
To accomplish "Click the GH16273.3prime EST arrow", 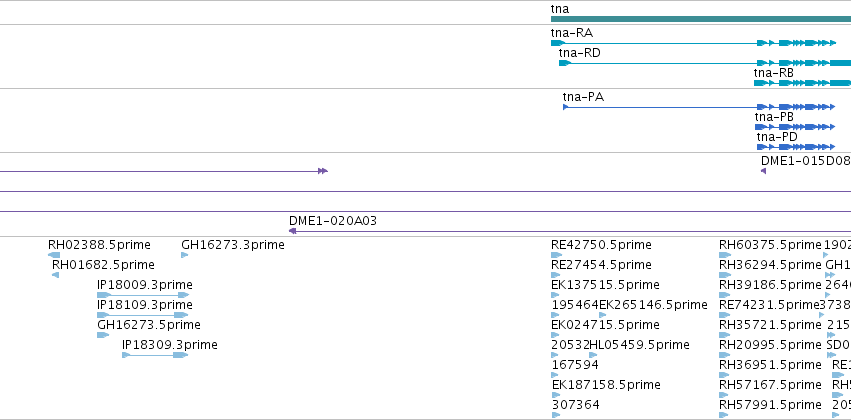I will [185, 255].
